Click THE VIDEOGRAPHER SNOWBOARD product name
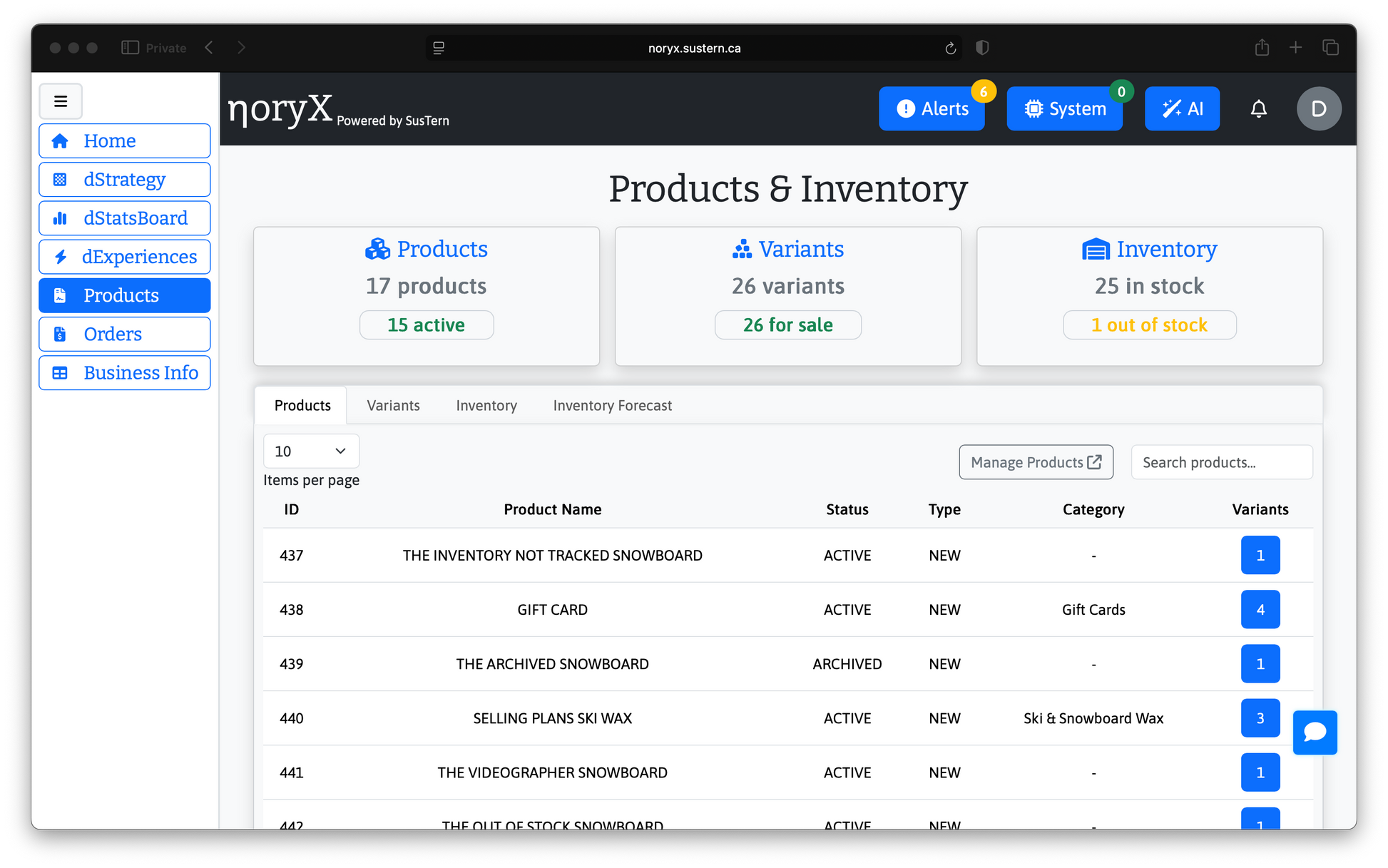1388x868 pixels. 553,772
